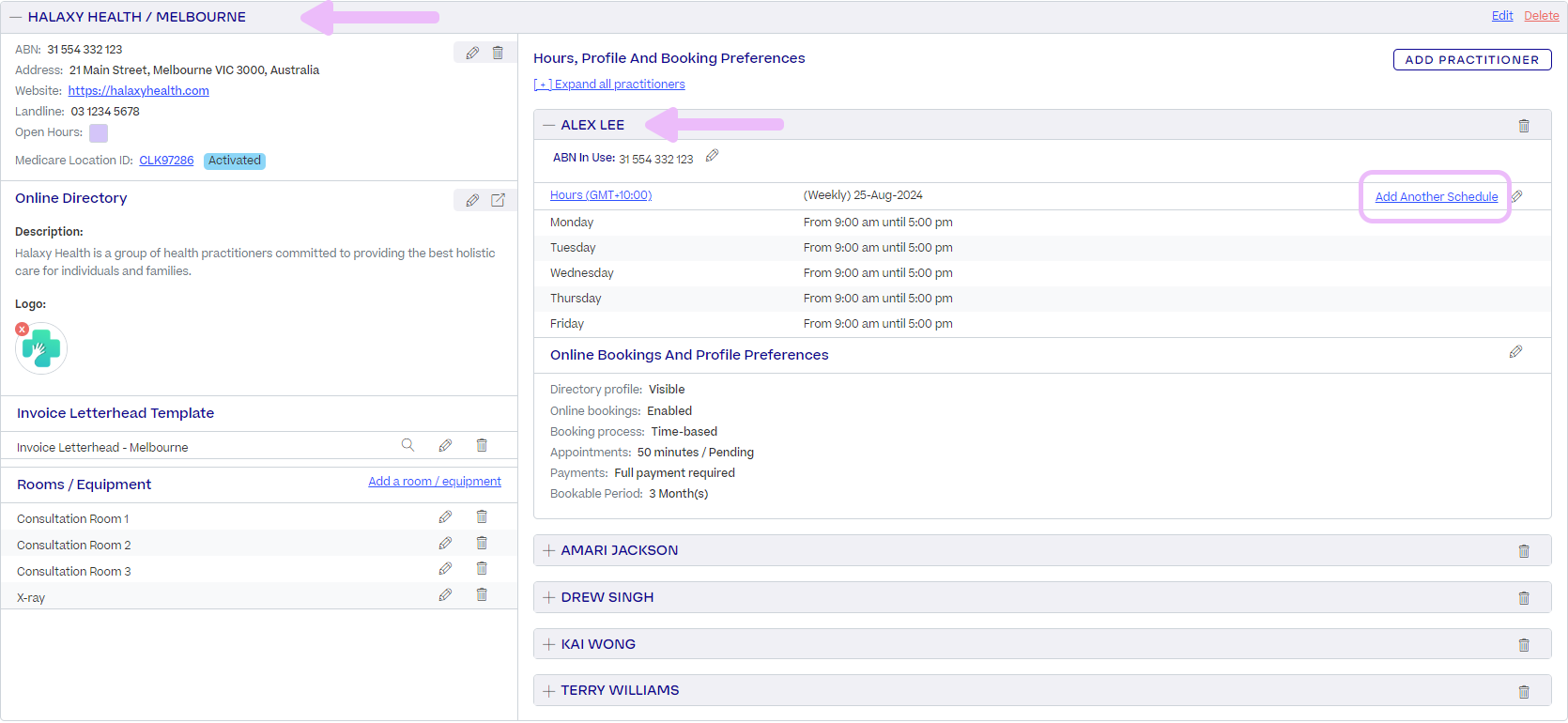Delete Consultation Room 3
The image size is (1568, 723).
pos(482,568)
